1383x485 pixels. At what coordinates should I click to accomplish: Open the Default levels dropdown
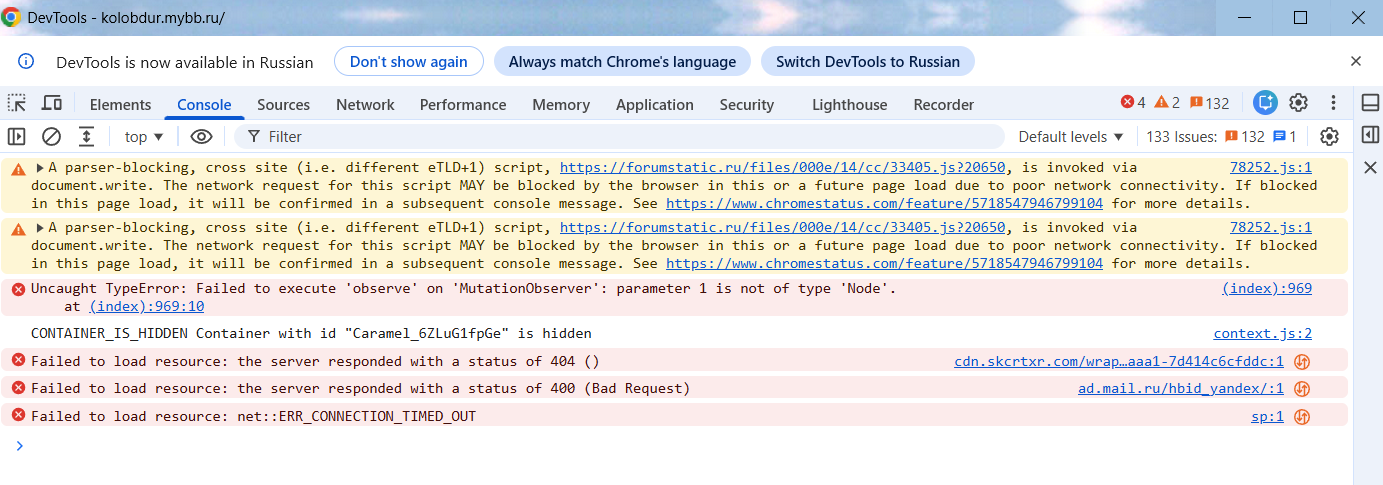[1071, 136]
